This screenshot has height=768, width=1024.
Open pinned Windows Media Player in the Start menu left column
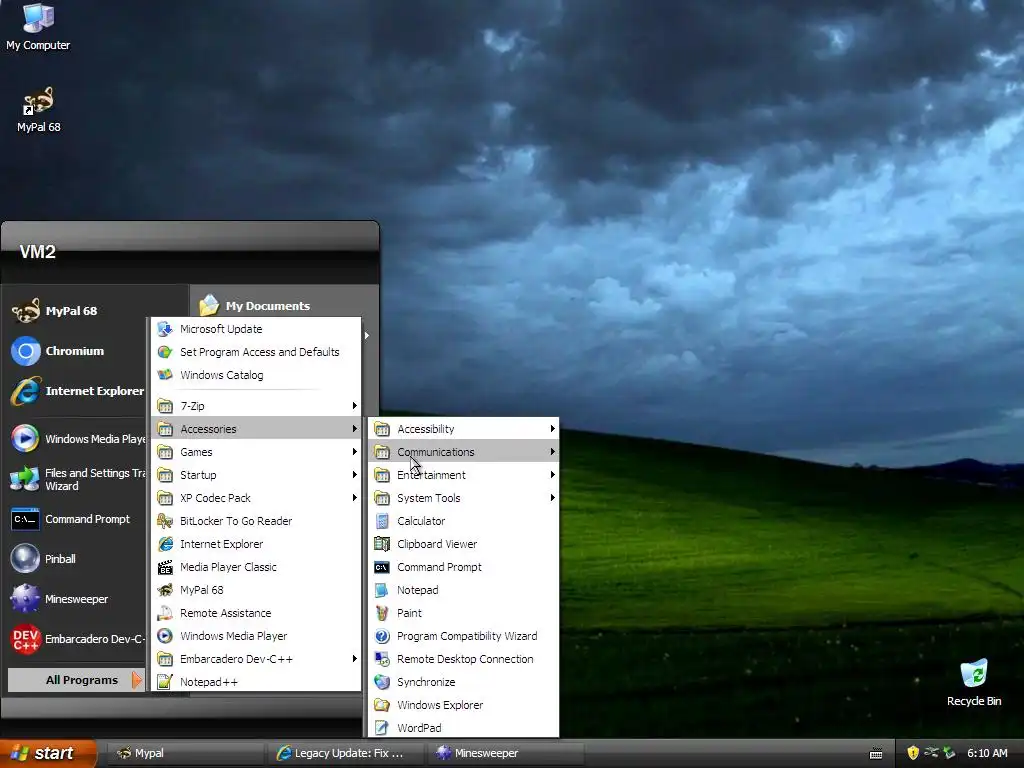(75, 439)
